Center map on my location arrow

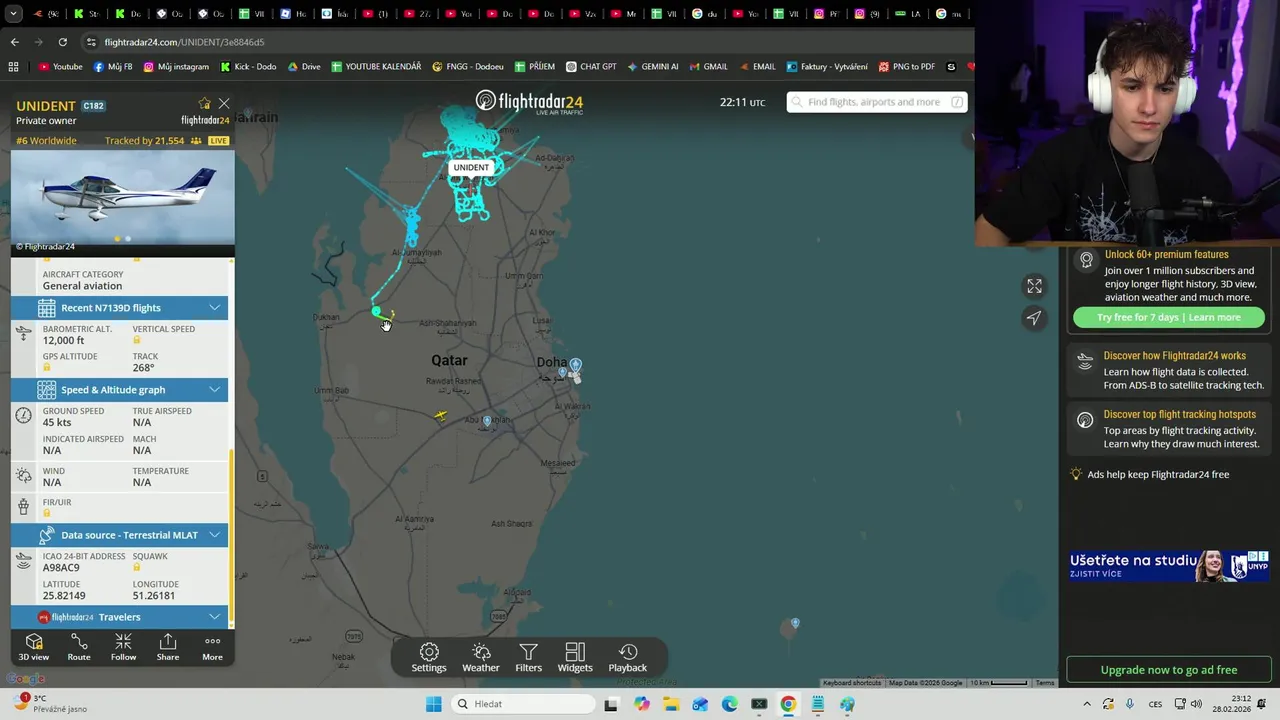(x=1034, y=318)
